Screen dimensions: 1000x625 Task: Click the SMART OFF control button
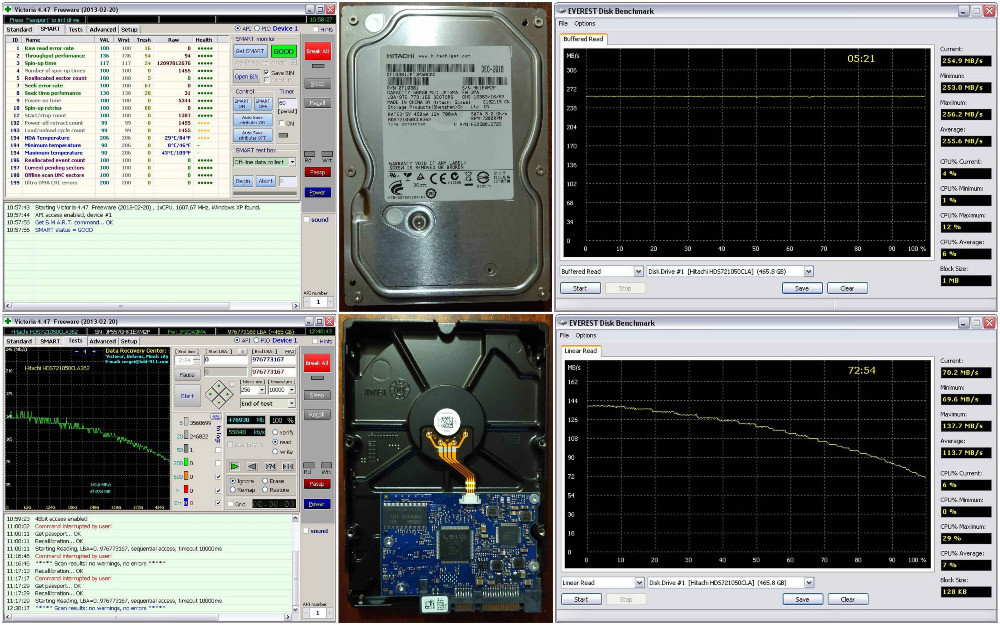[262, 103]
